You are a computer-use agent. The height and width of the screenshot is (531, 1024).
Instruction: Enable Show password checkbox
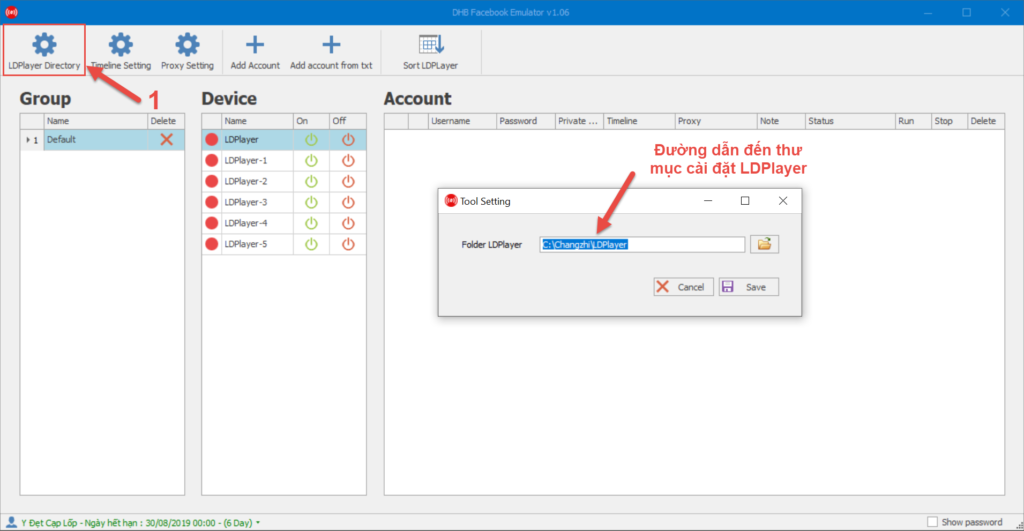tap(933, 522)
